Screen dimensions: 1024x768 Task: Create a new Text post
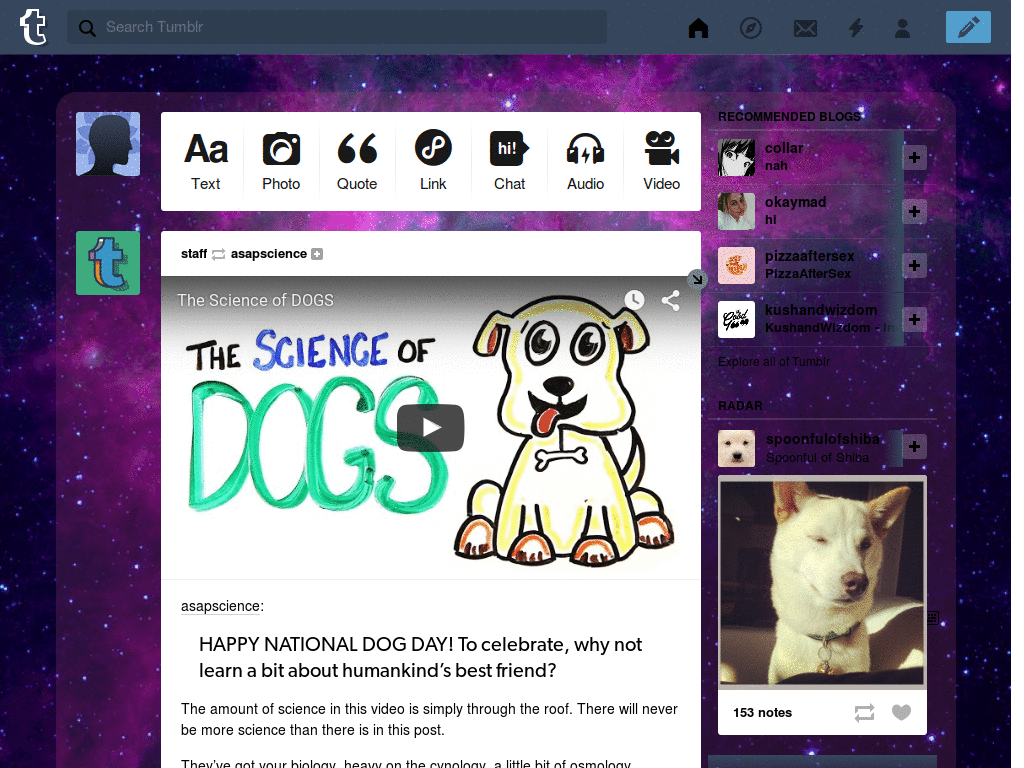(x=206, y=161)
